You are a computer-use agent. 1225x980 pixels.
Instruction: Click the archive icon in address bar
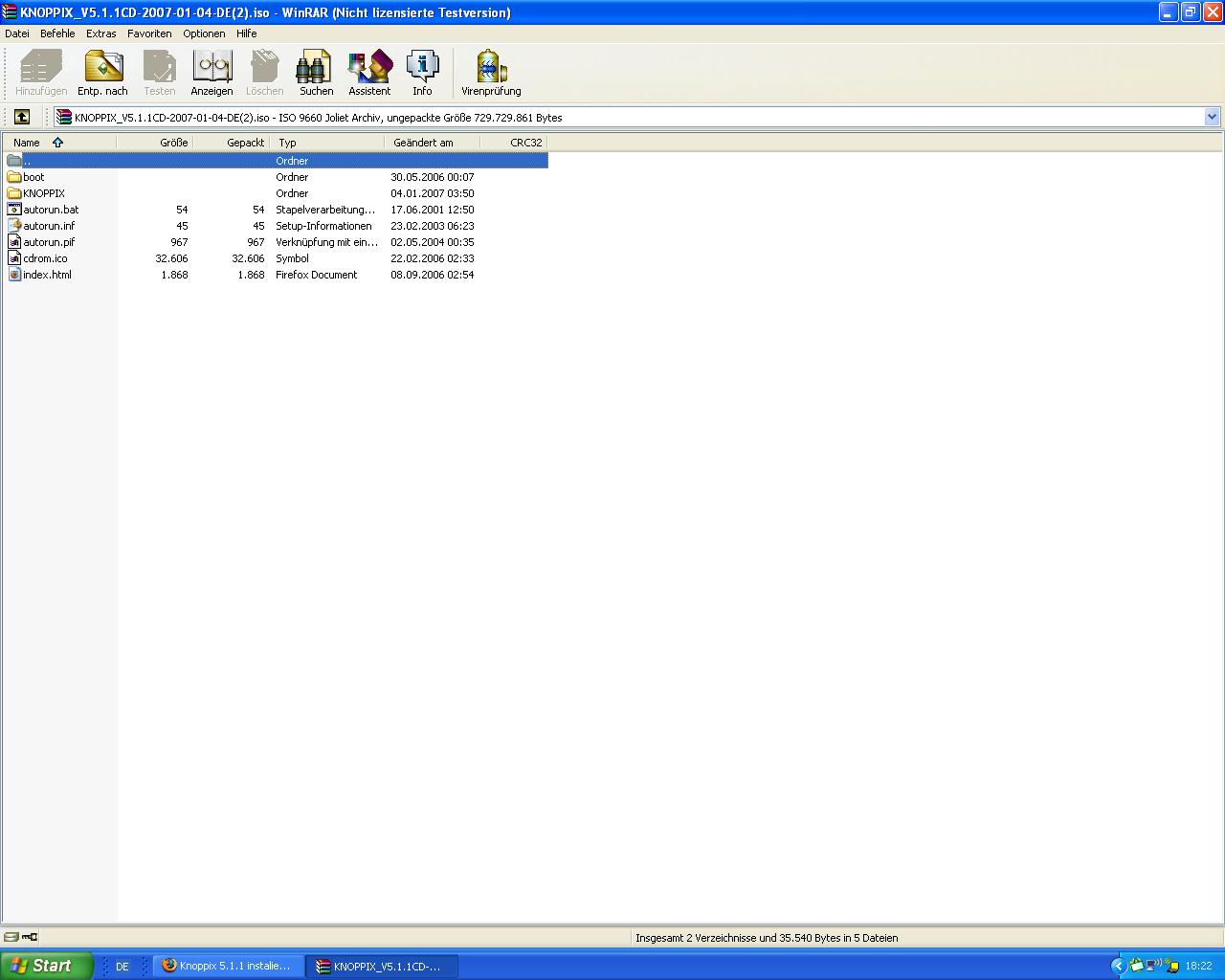click(64, 117)
